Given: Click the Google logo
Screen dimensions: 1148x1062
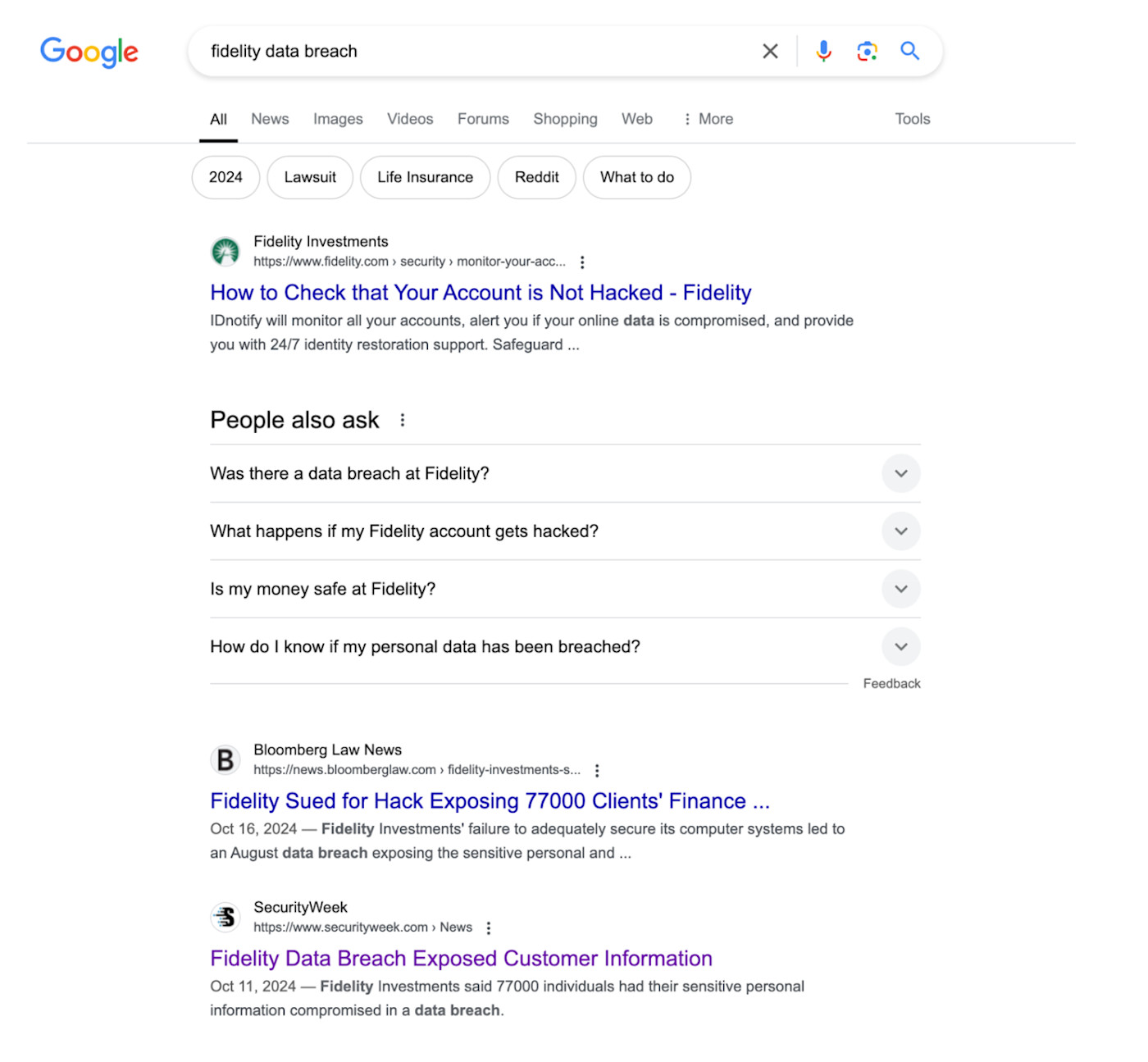Looking at the screenshot, I should pyautogui.click(x=89, y=52).
